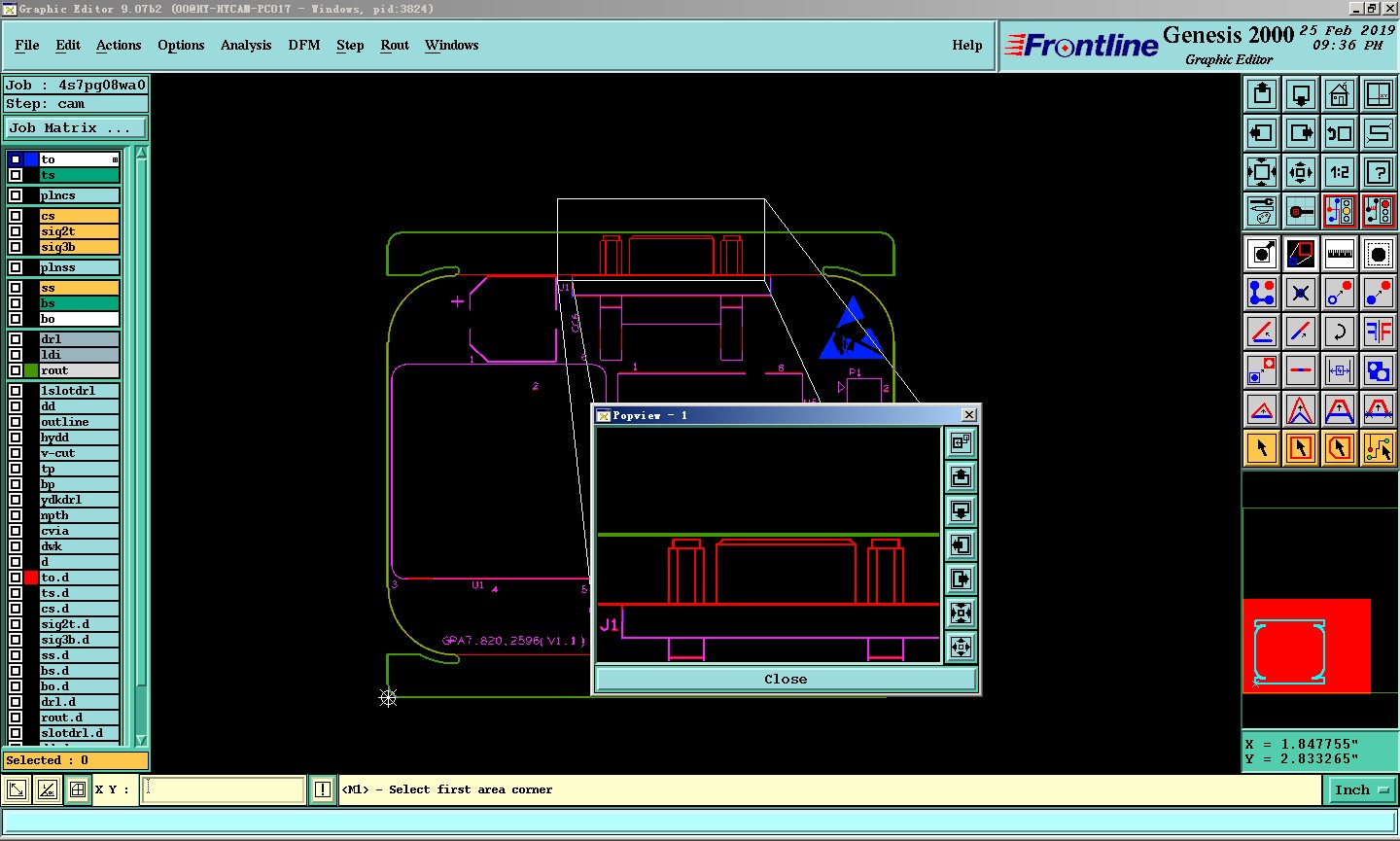Select the hydd layer row
The image size is (1400, 841).
[80, 438]
